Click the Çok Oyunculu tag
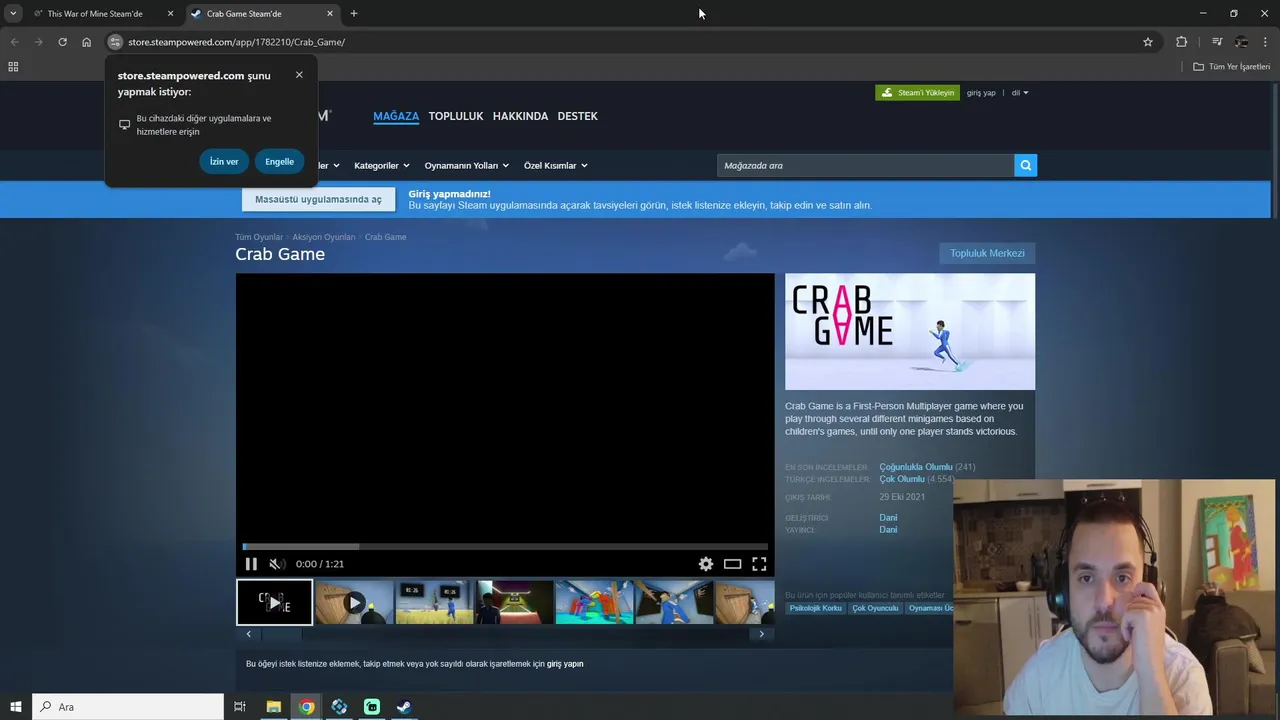The width and height of the screenshot is (1280, 720). pos(875,608)
